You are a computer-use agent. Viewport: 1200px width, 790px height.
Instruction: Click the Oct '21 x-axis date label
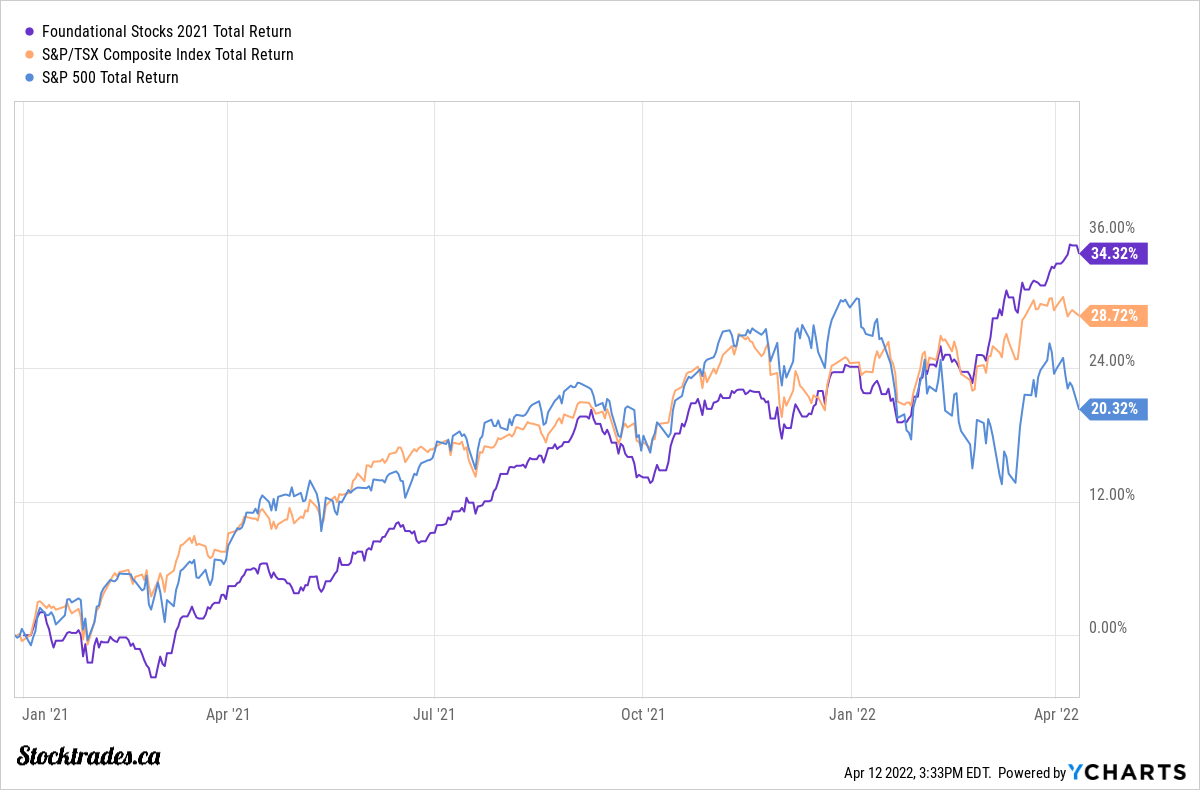642,715
